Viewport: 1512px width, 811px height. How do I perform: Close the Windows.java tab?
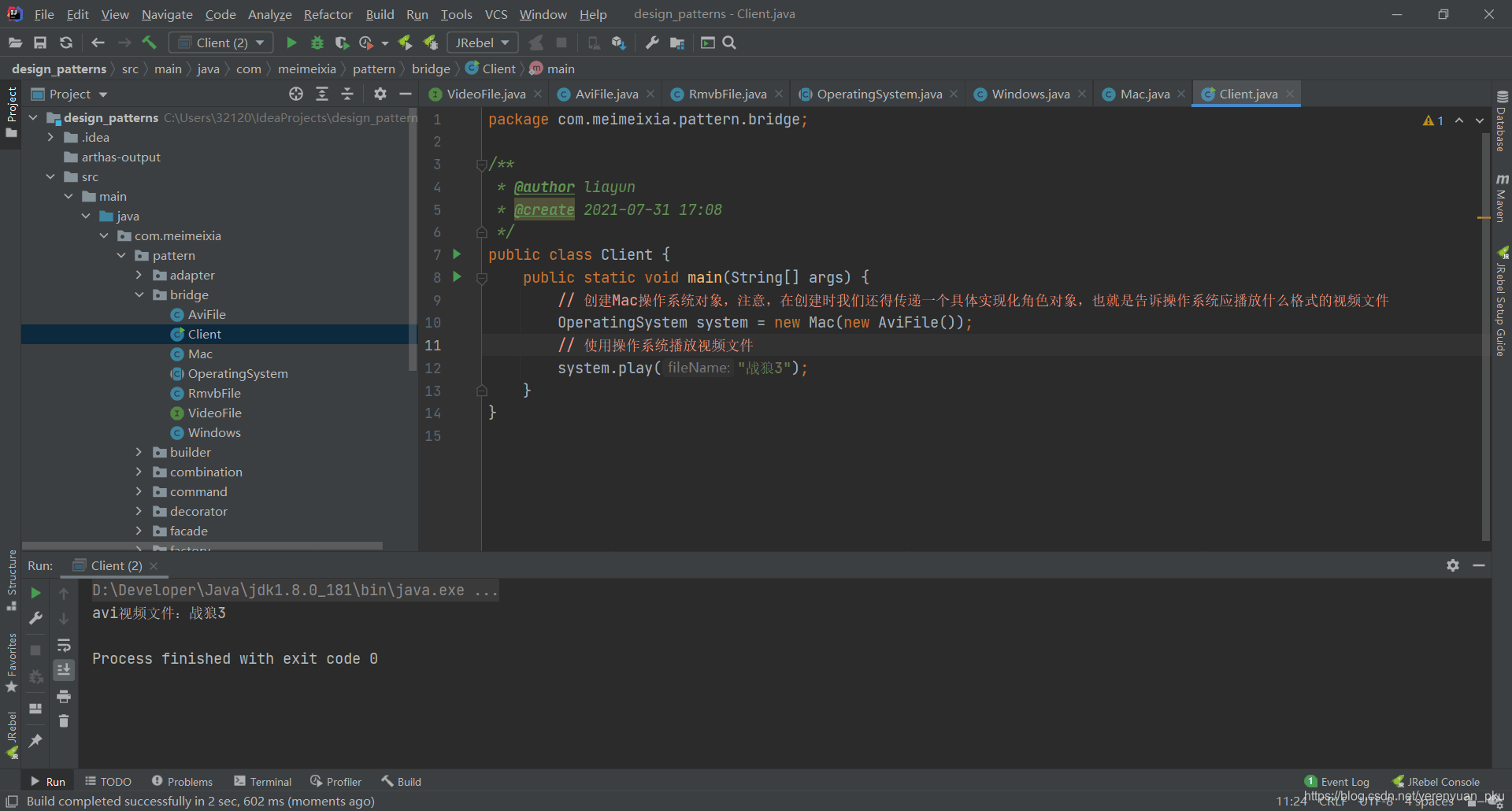click(x=1082, y=94)
